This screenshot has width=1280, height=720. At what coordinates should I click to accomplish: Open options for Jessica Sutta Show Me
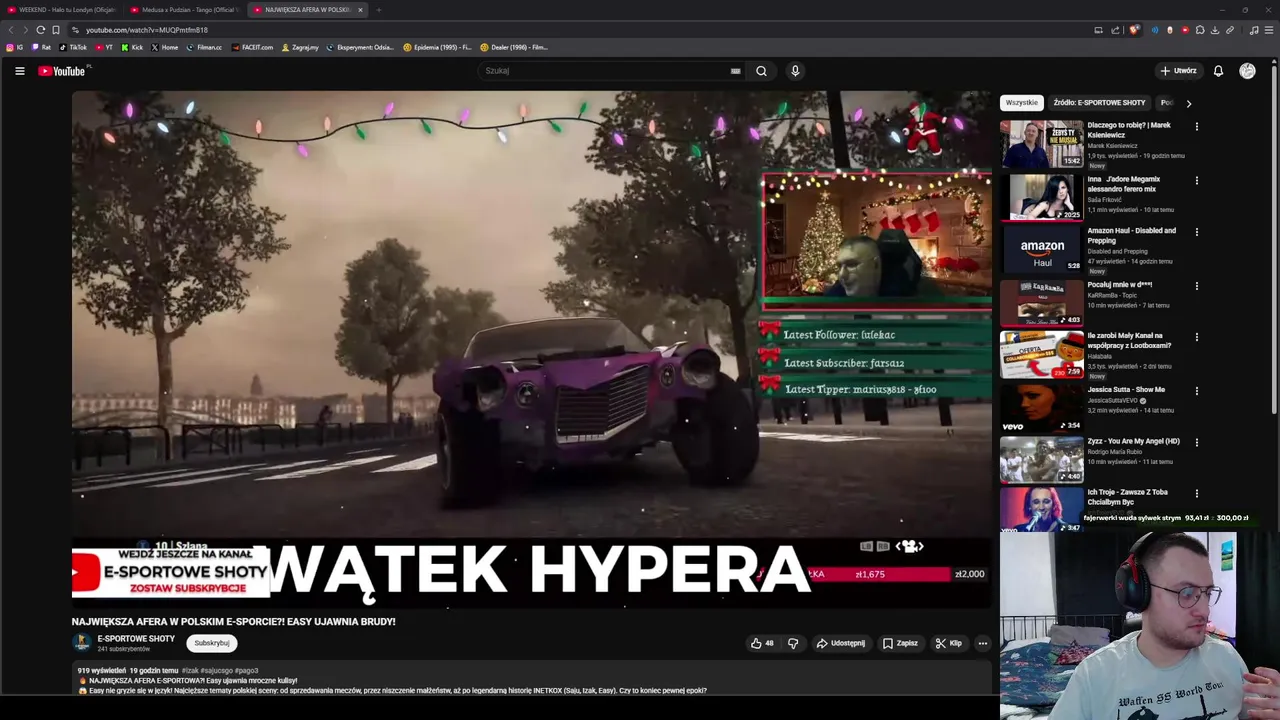1196,391
